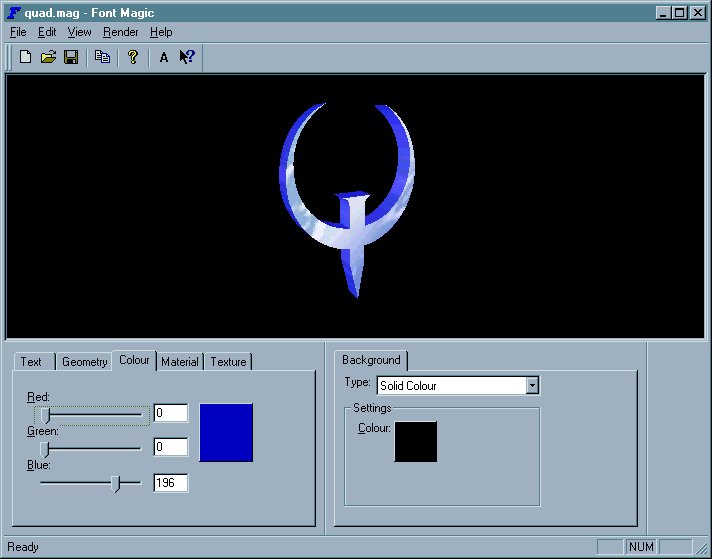Save the file with the floppy icon

[x=71, y=57]
